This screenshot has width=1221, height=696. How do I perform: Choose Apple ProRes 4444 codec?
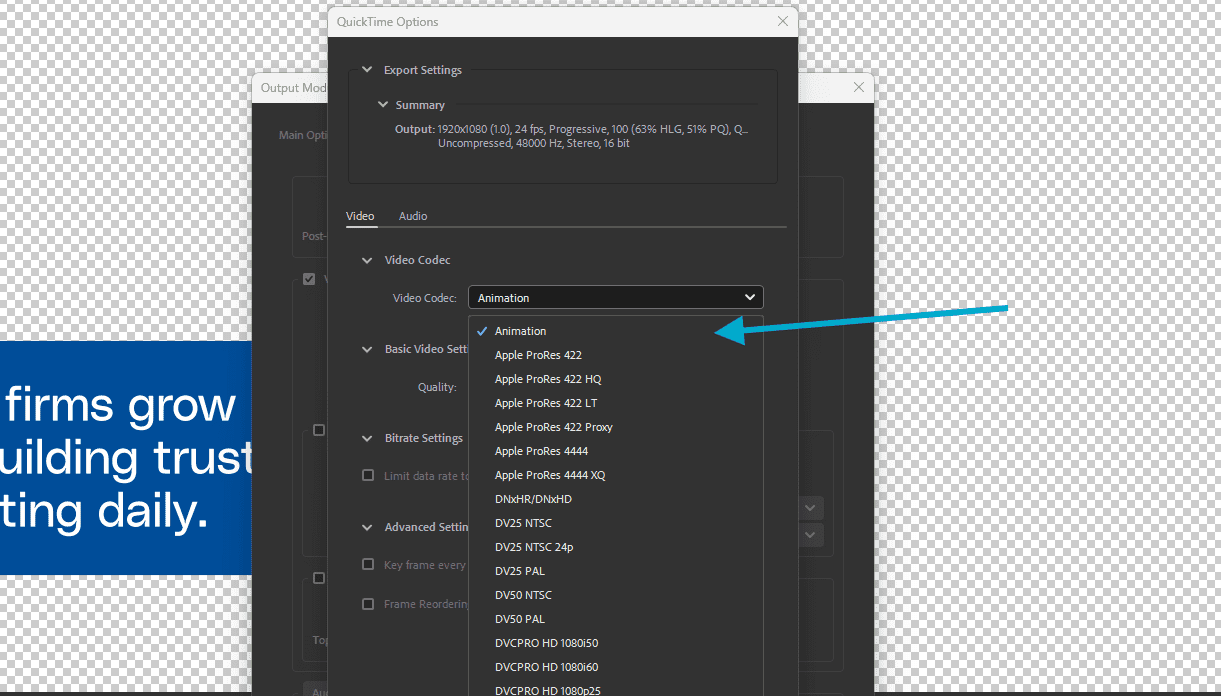point(615,451)
